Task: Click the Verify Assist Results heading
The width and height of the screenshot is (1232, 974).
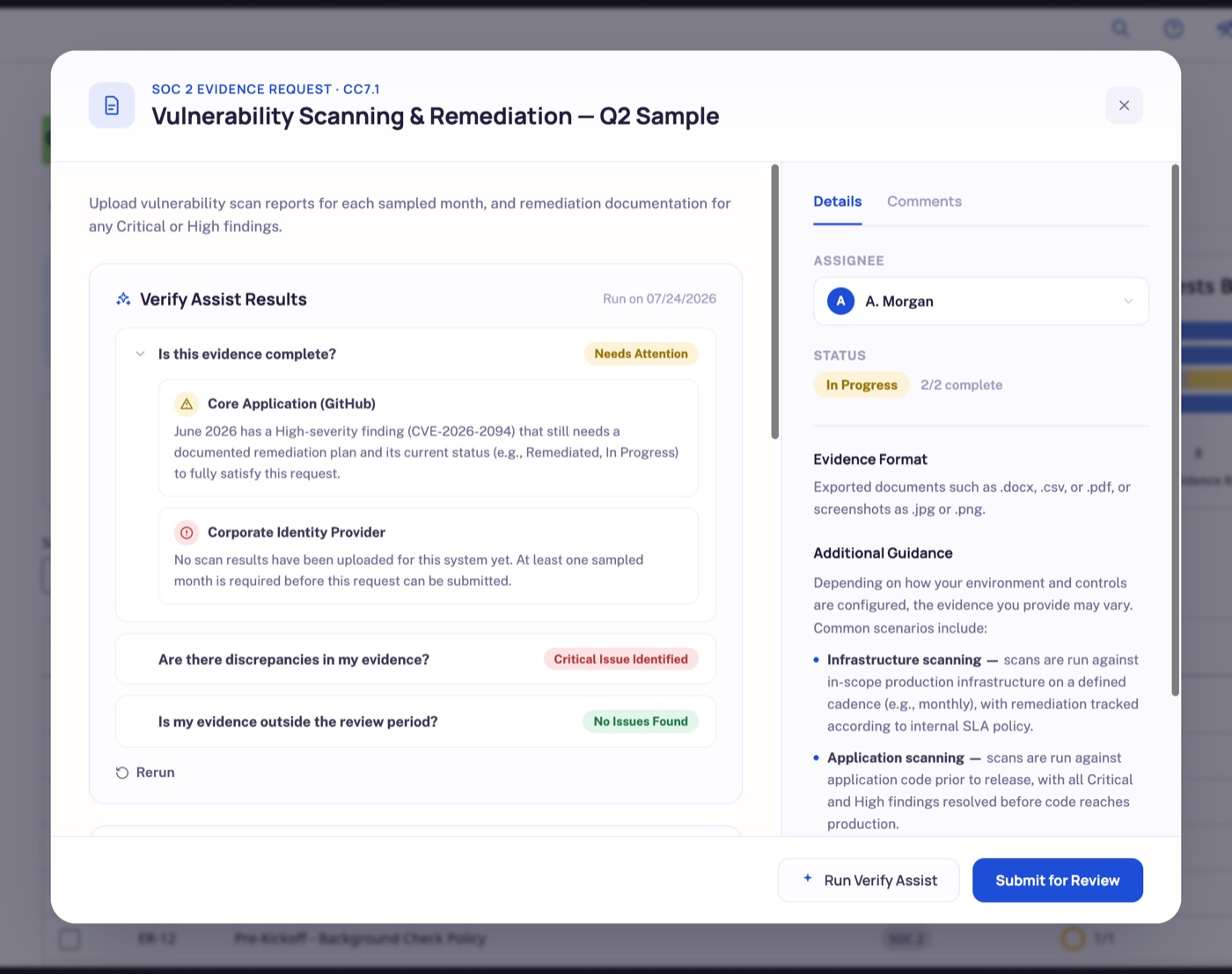Action: 224,299
